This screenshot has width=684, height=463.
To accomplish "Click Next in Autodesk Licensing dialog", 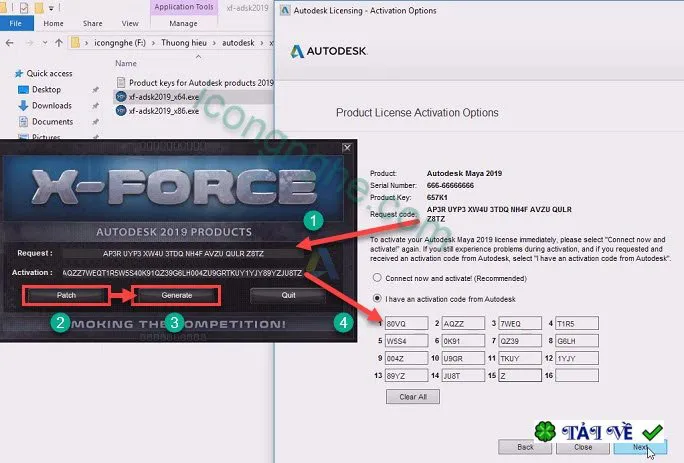I will coord(640,447).
